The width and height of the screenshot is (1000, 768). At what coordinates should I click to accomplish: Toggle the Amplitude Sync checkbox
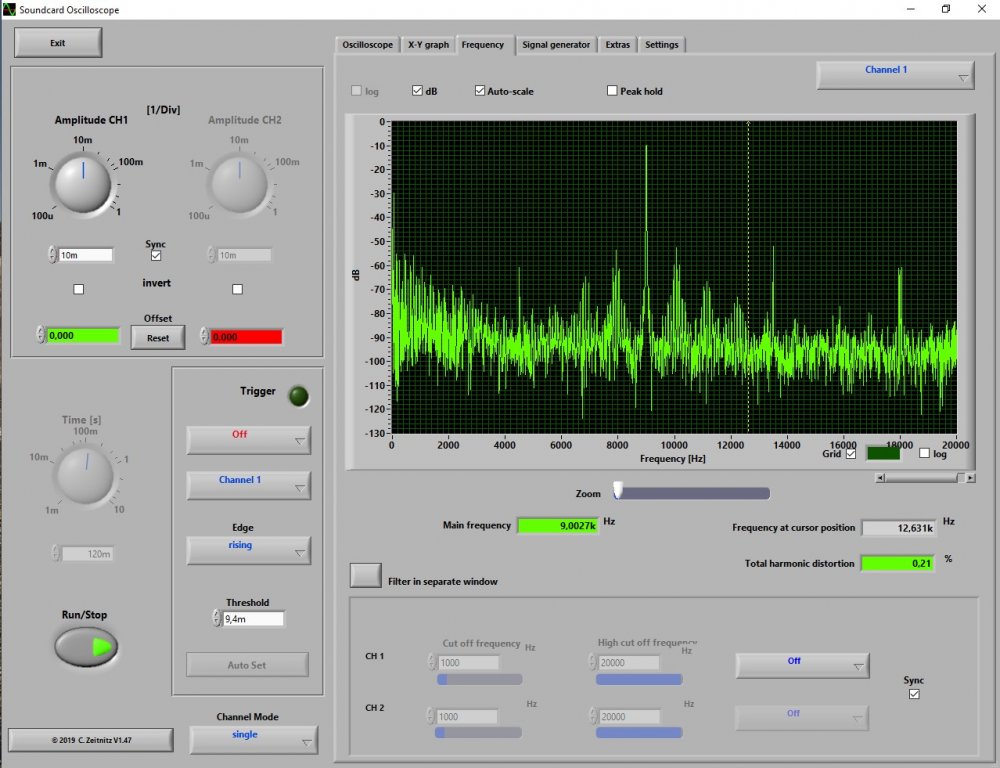pyautogui.click(x=156, y=255)
